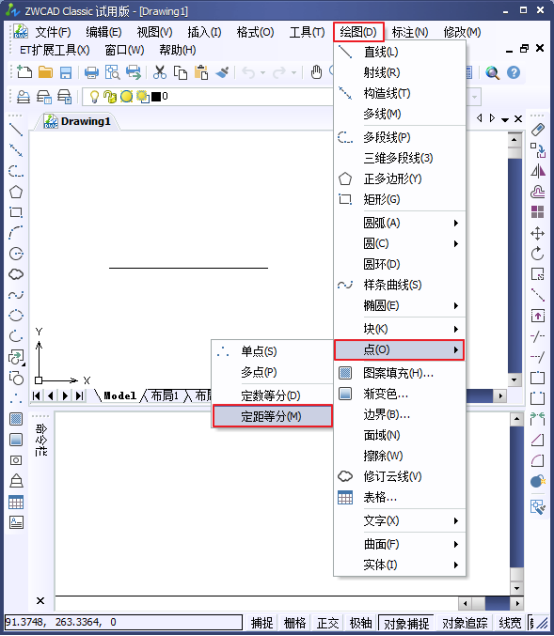
Task: Click the black layer color swatch
Action: 156,97
